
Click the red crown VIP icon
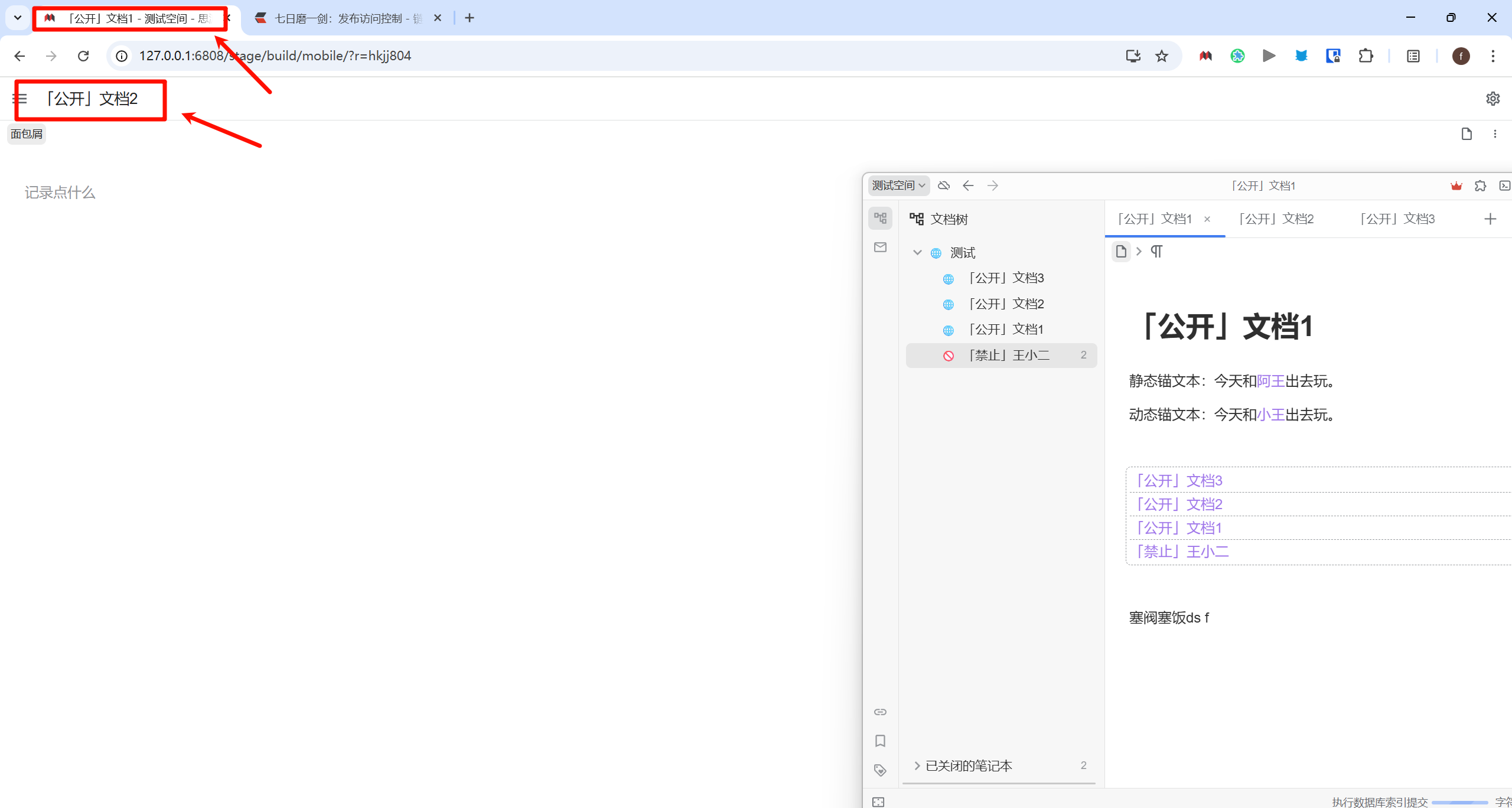[x=1456, y=185]
